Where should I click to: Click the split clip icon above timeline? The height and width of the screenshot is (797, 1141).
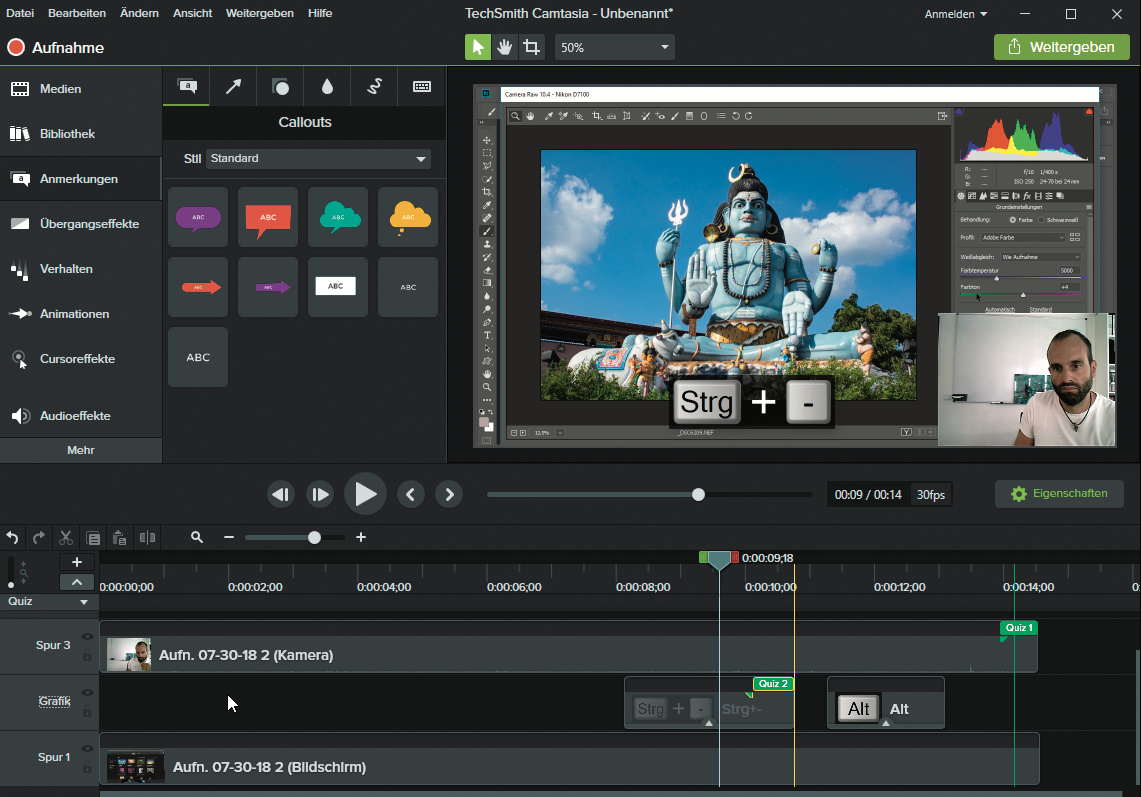point(148,538)
